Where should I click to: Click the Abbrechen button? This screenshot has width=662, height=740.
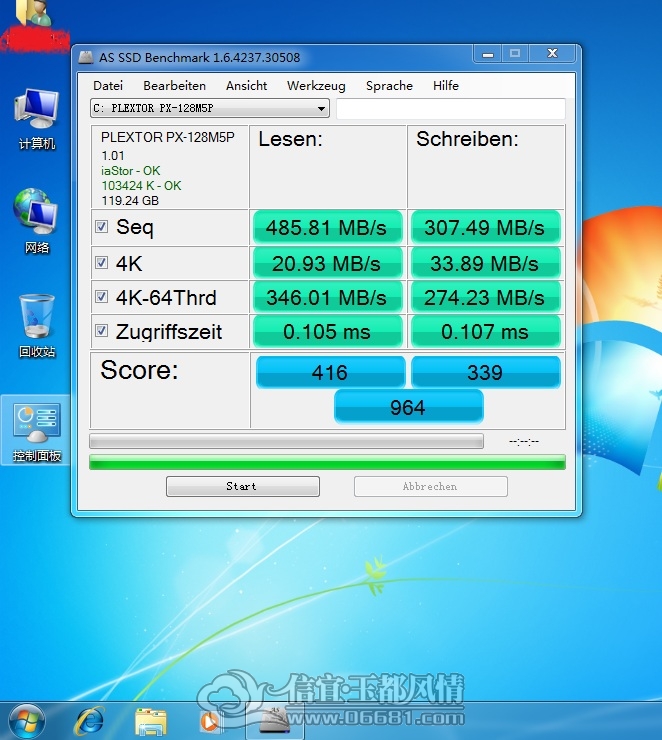[x=431, y=486]
